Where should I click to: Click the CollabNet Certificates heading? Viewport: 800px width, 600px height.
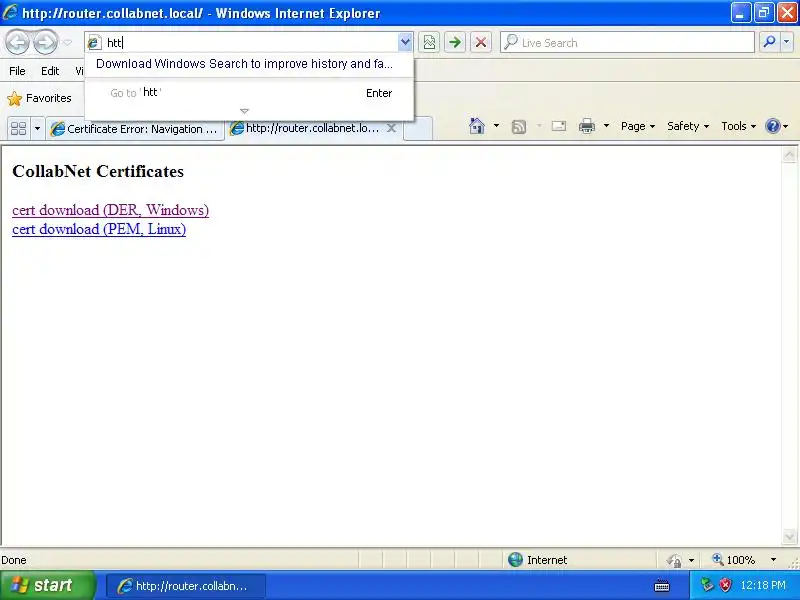pos(98,171)
